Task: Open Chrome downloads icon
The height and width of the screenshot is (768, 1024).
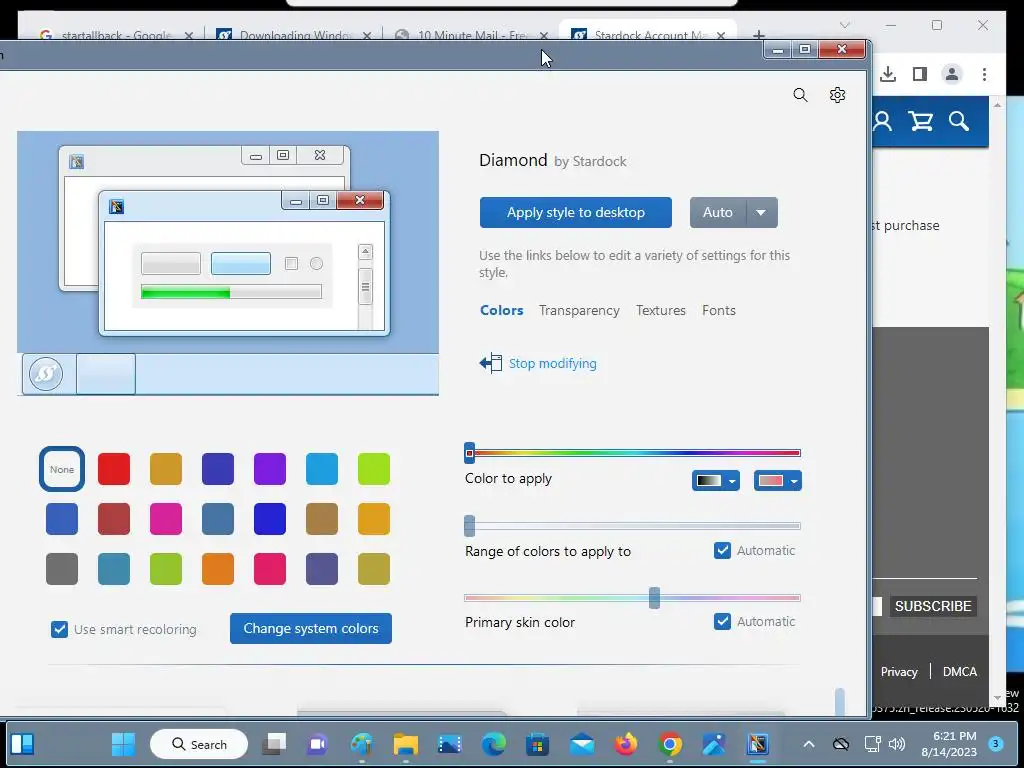Action: point(888,74)
